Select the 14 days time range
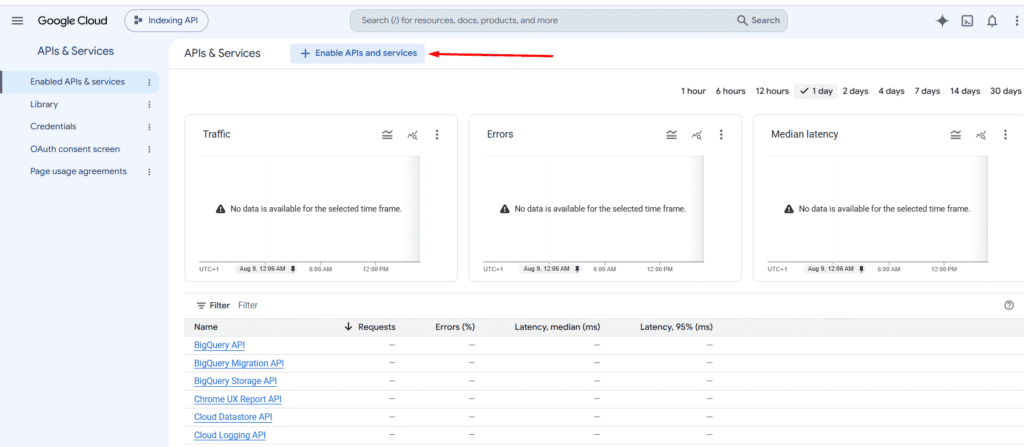The width and height of the screenshot is (1024, 447). 965,91
